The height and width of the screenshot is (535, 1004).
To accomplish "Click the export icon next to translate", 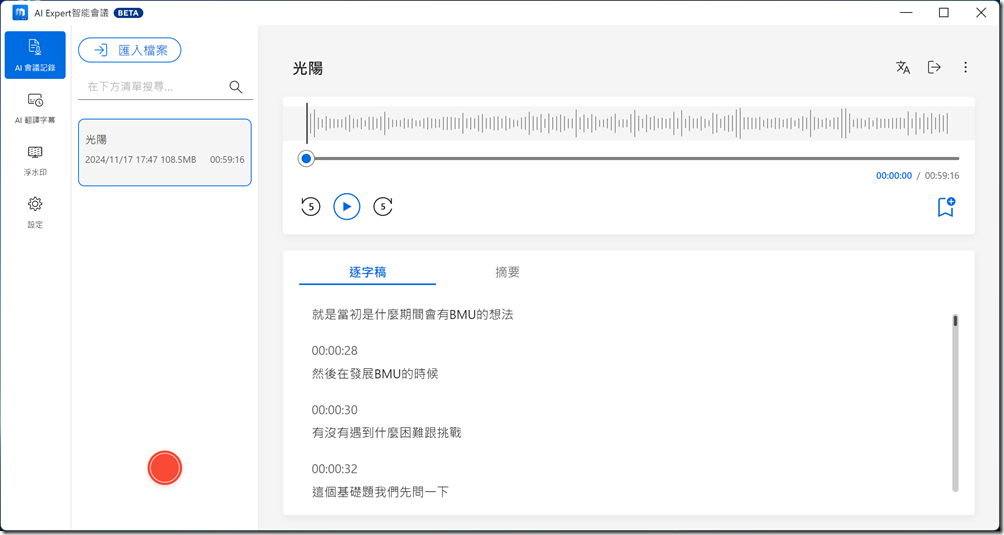I will tap(935, 67).
